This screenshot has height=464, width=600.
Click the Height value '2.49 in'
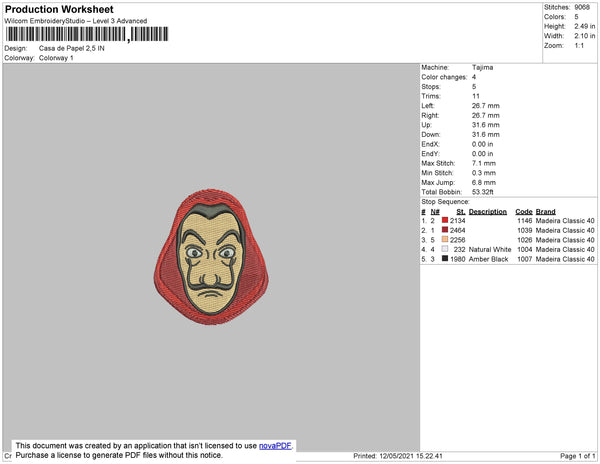(584, 26)
